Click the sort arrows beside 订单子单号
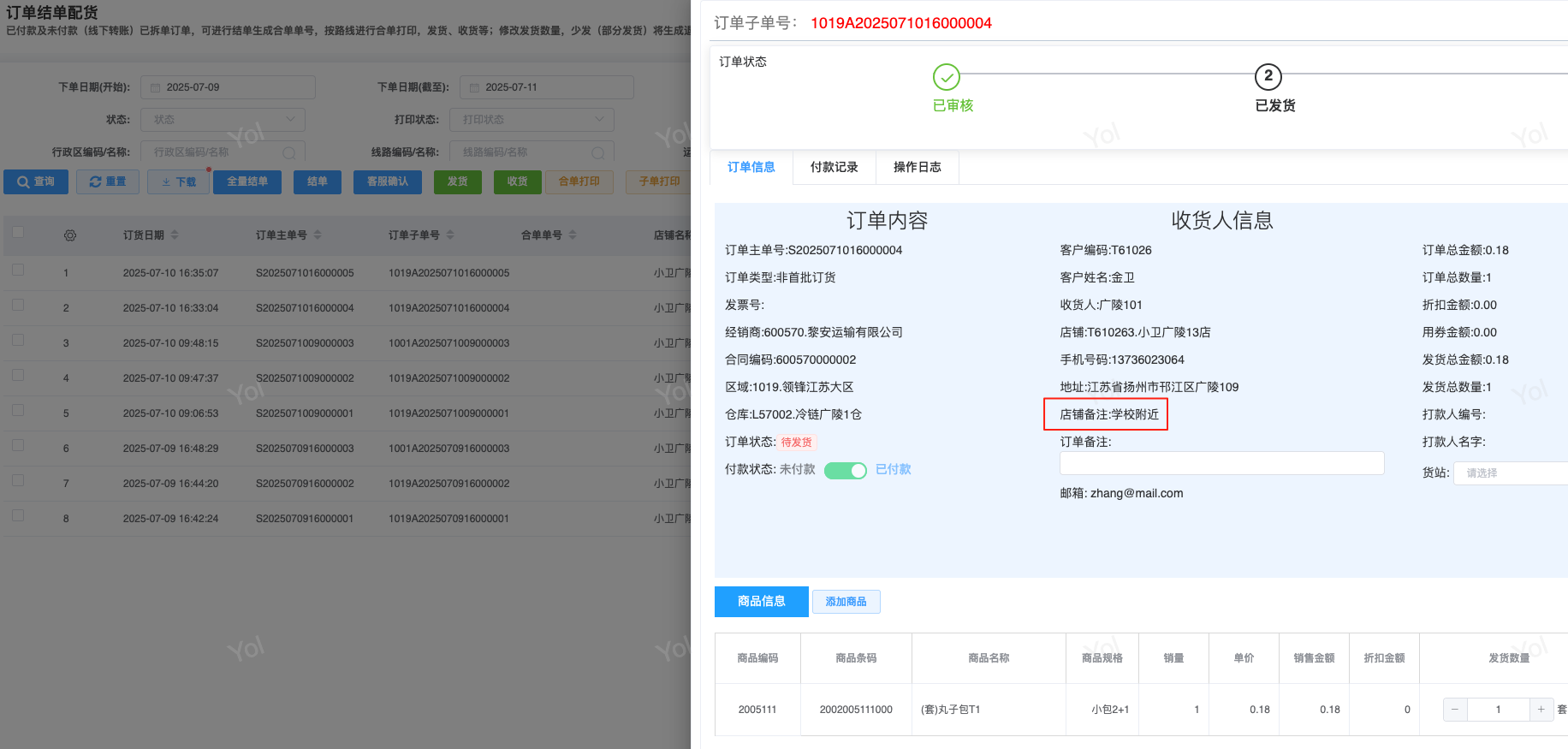1568x749 pixels. pos(450,235)
